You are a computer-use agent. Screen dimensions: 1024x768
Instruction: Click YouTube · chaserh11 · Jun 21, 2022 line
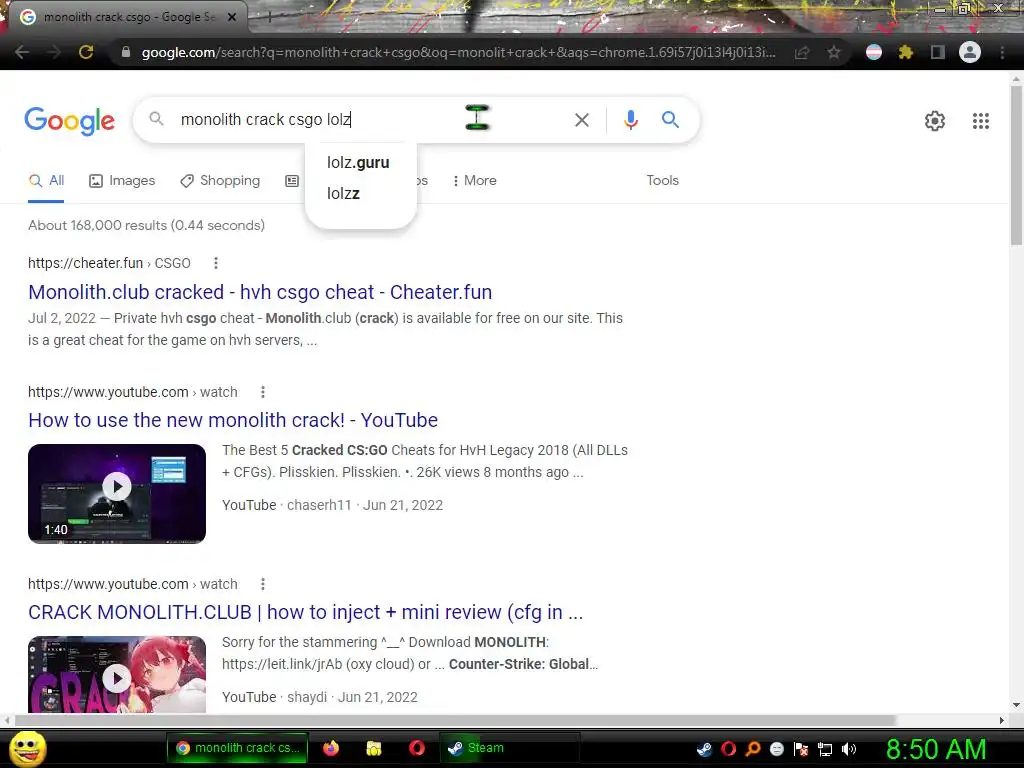(332, 505)
